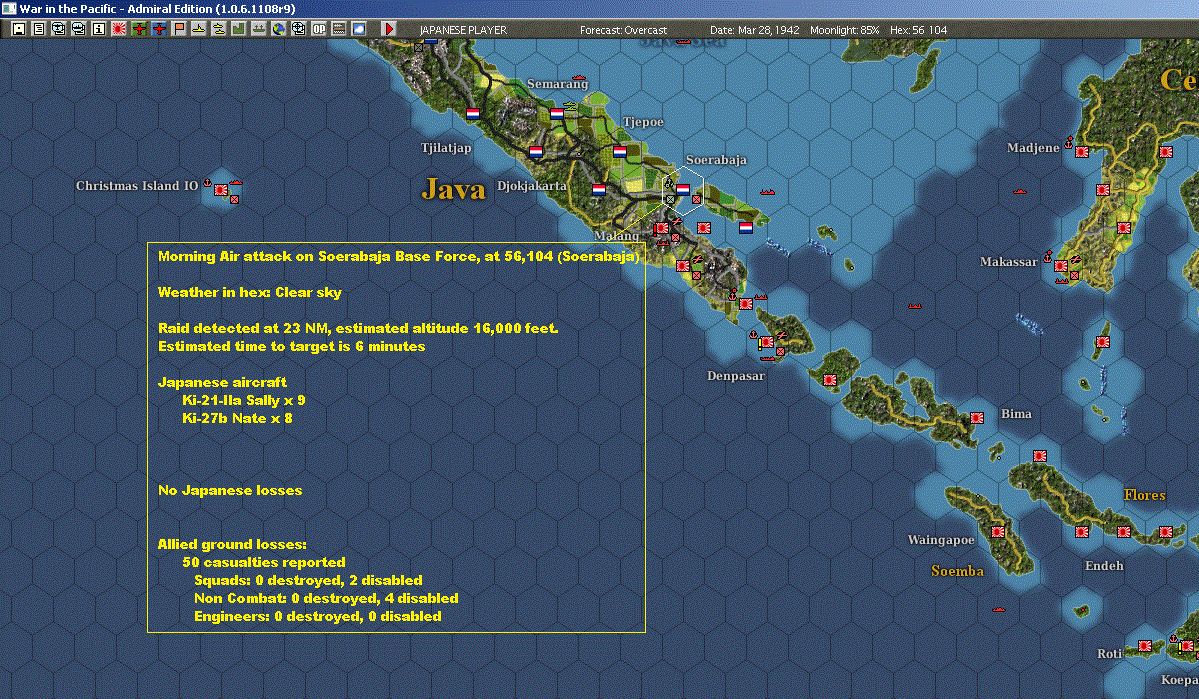Click the Makassar city label
Image resolution: width=1199 pixels, height=699 pixels.
coord(1009,262)
